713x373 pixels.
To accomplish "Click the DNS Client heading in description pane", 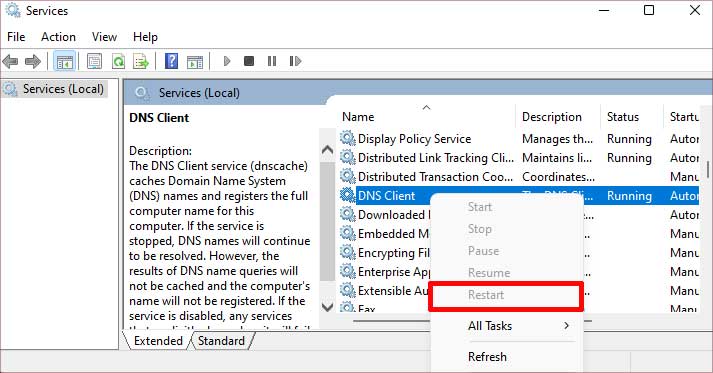I will (159, 118).
